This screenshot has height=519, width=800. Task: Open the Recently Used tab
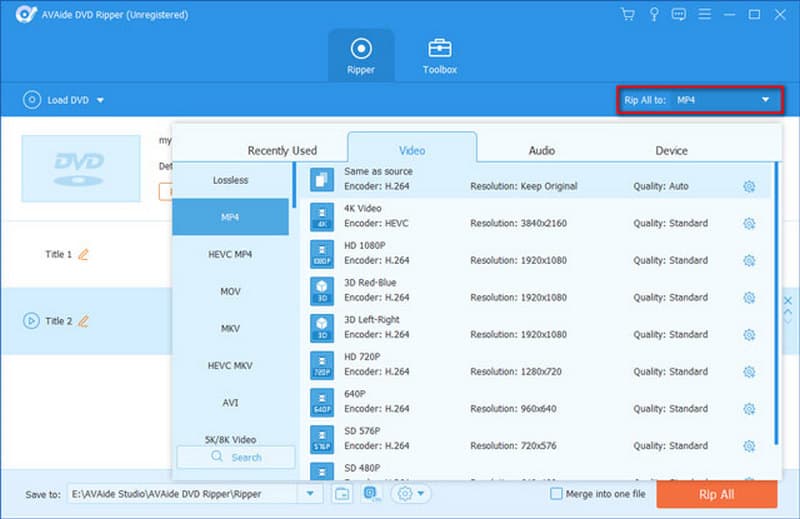[x=282, y=150]
